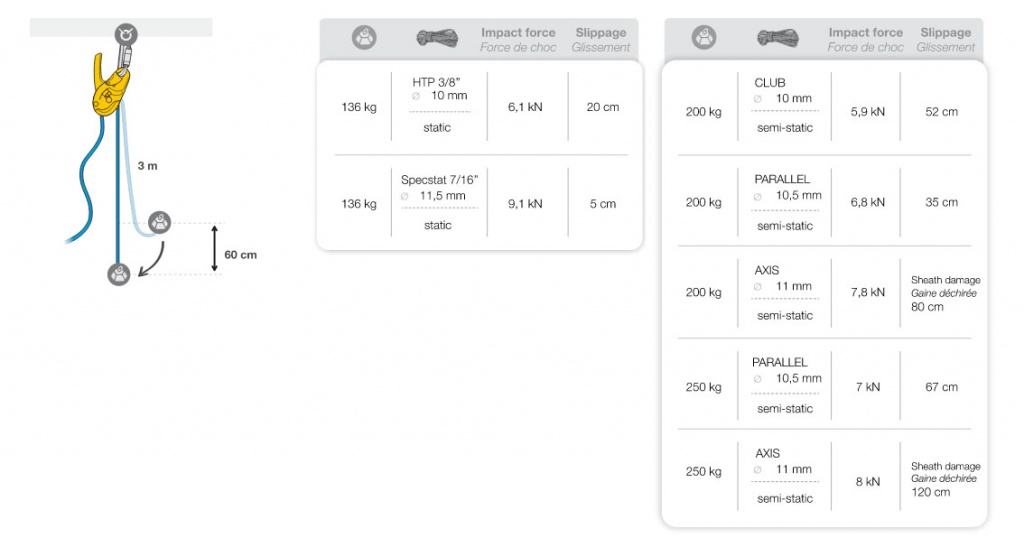Screen dimensions: 1024x547
Task: Click the 3 m rope length label
Action: pos(148,166)
